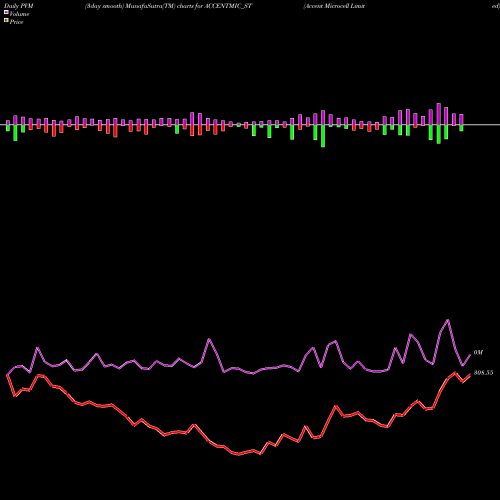Screen dimensions: 500x500
Task: Select the Volume legend label
Action: pos(19,14)
